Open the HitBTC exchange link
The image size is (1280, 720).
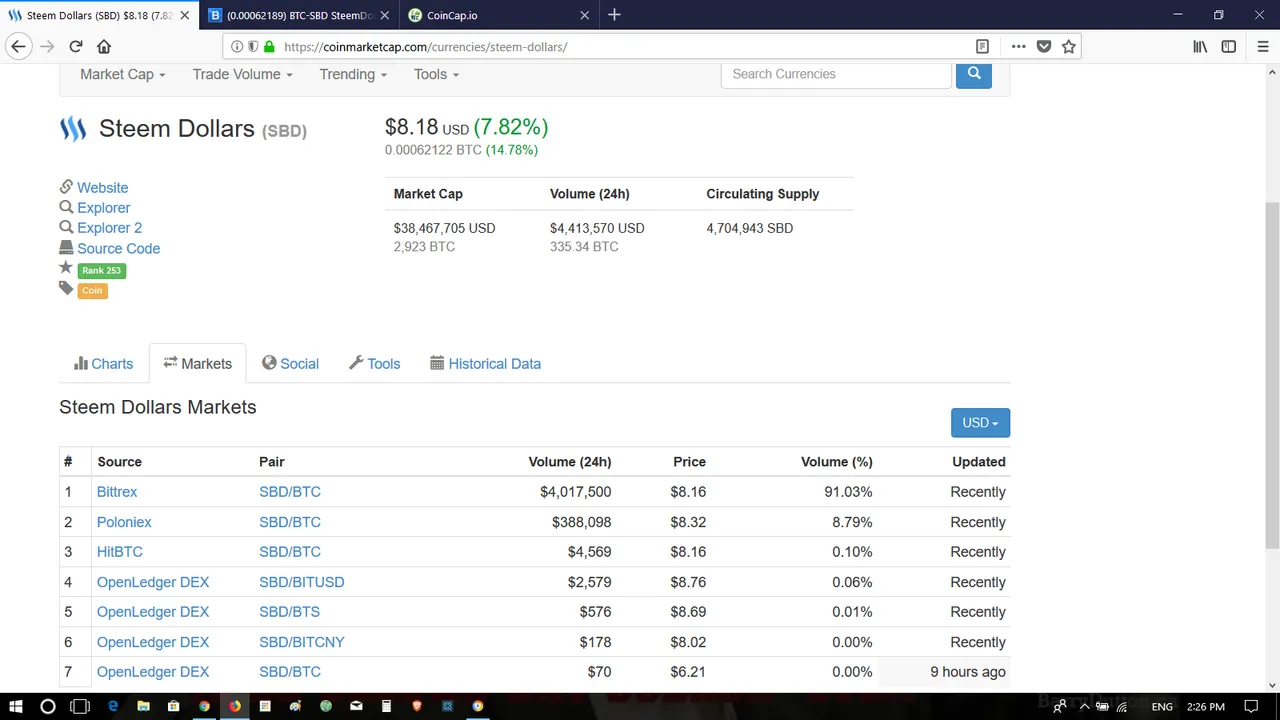[x=120, y=552]
